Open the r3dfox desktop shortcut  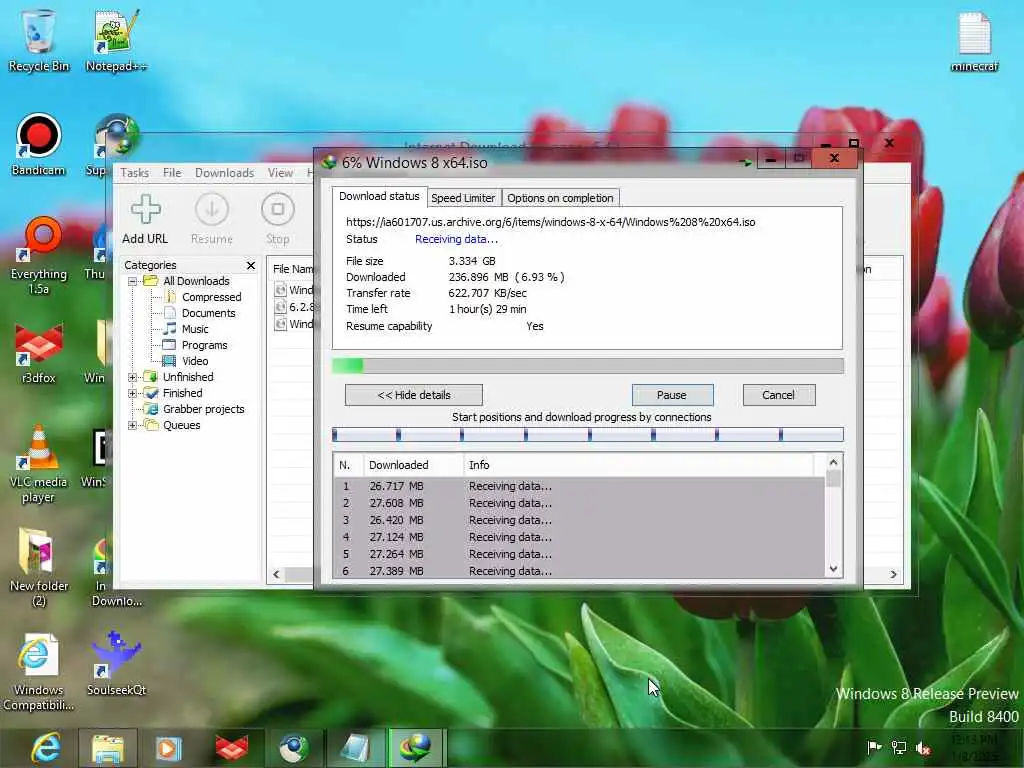pyautogui.click(x=39, y=353)
